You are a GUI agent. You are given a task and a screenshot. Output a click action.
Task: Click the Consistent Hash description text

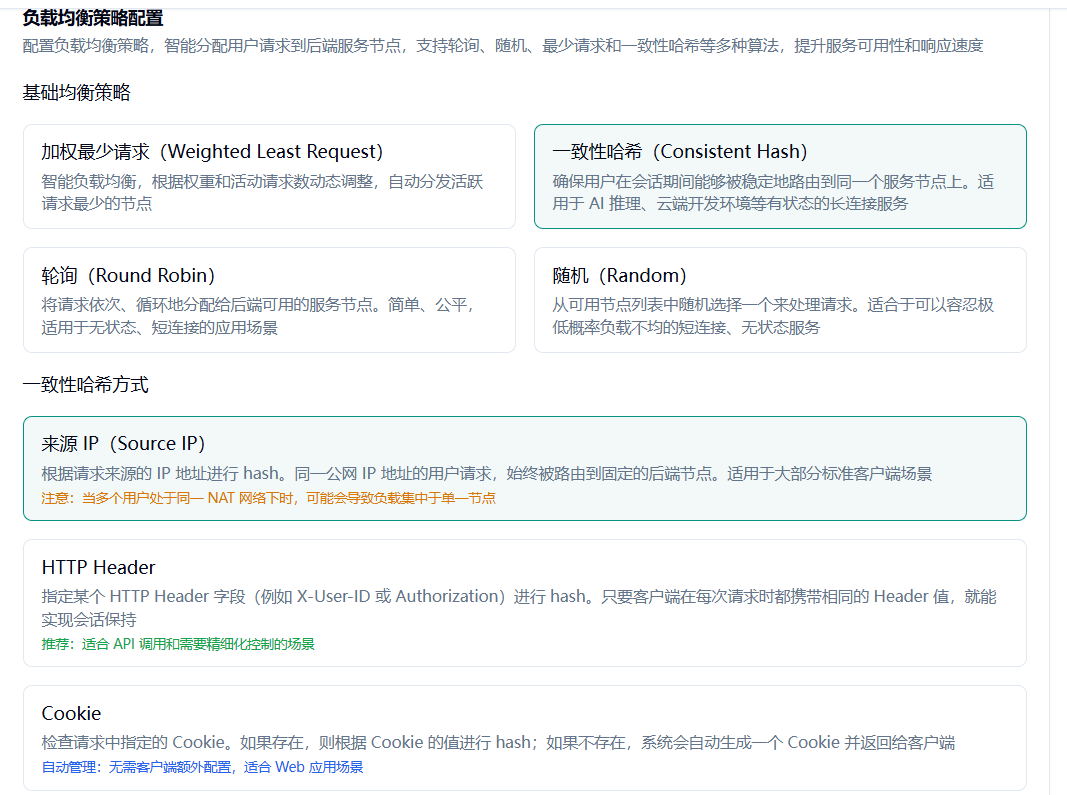773,192
